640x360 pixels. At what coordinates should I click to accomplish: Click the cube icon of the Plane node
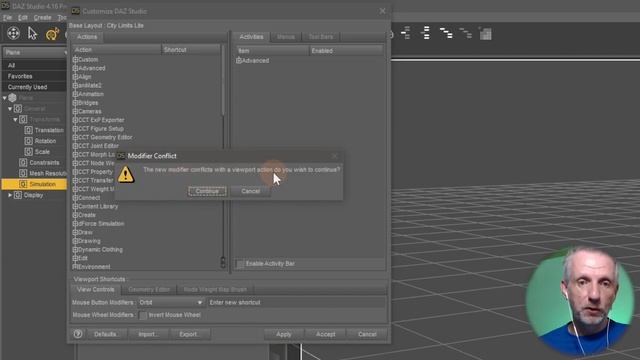coord(13,98)
